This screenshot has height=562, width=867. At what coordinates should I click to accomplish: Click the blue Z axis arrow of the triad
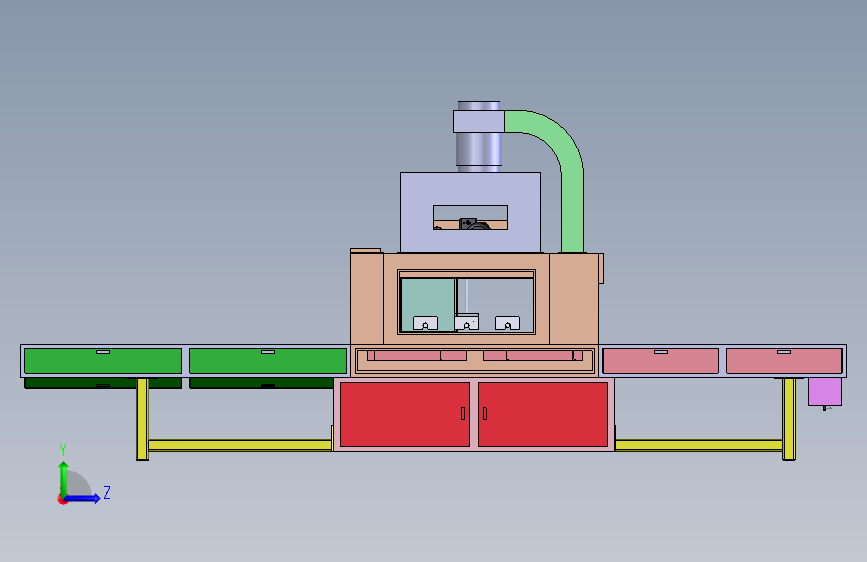tap(83, 498)
